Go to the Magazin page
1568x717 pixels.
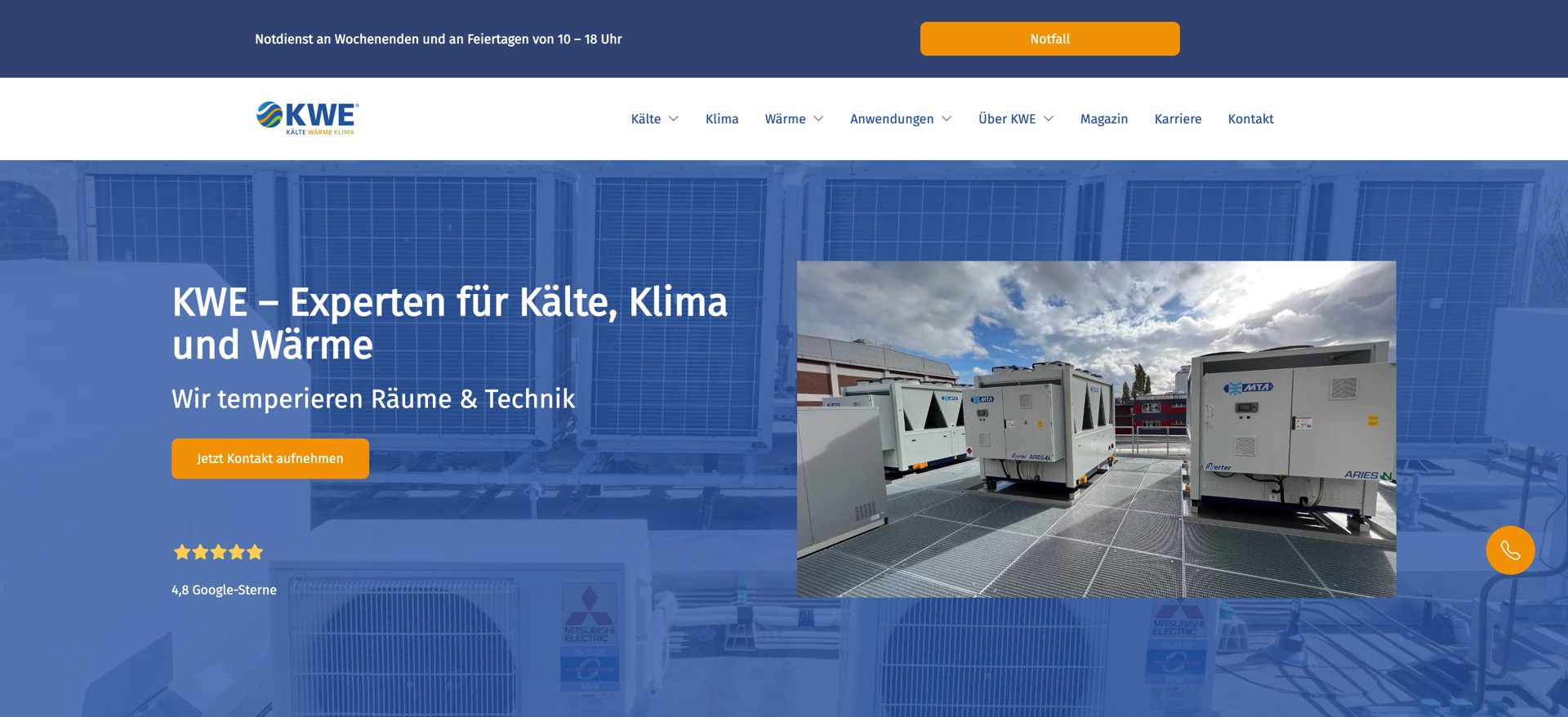pyautogui.click(x=1104, y=119)
